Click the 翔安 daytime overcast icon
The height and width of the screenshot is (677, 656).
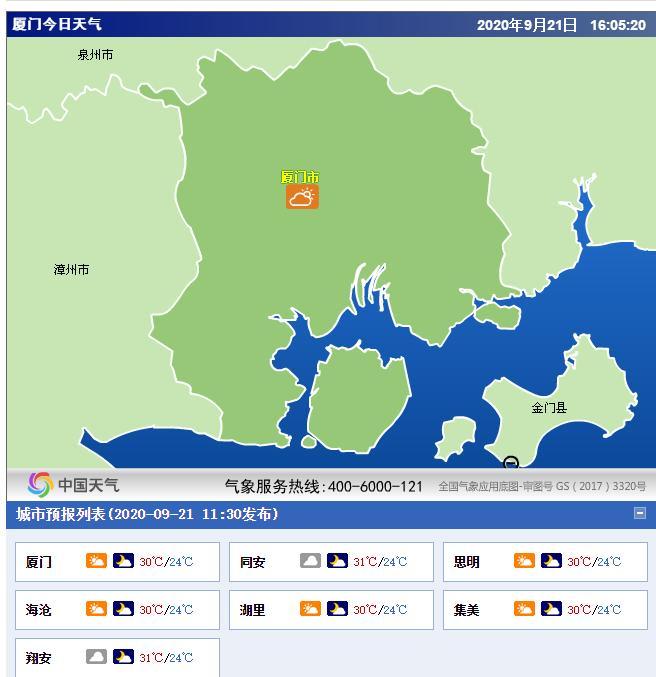[96, 657]
